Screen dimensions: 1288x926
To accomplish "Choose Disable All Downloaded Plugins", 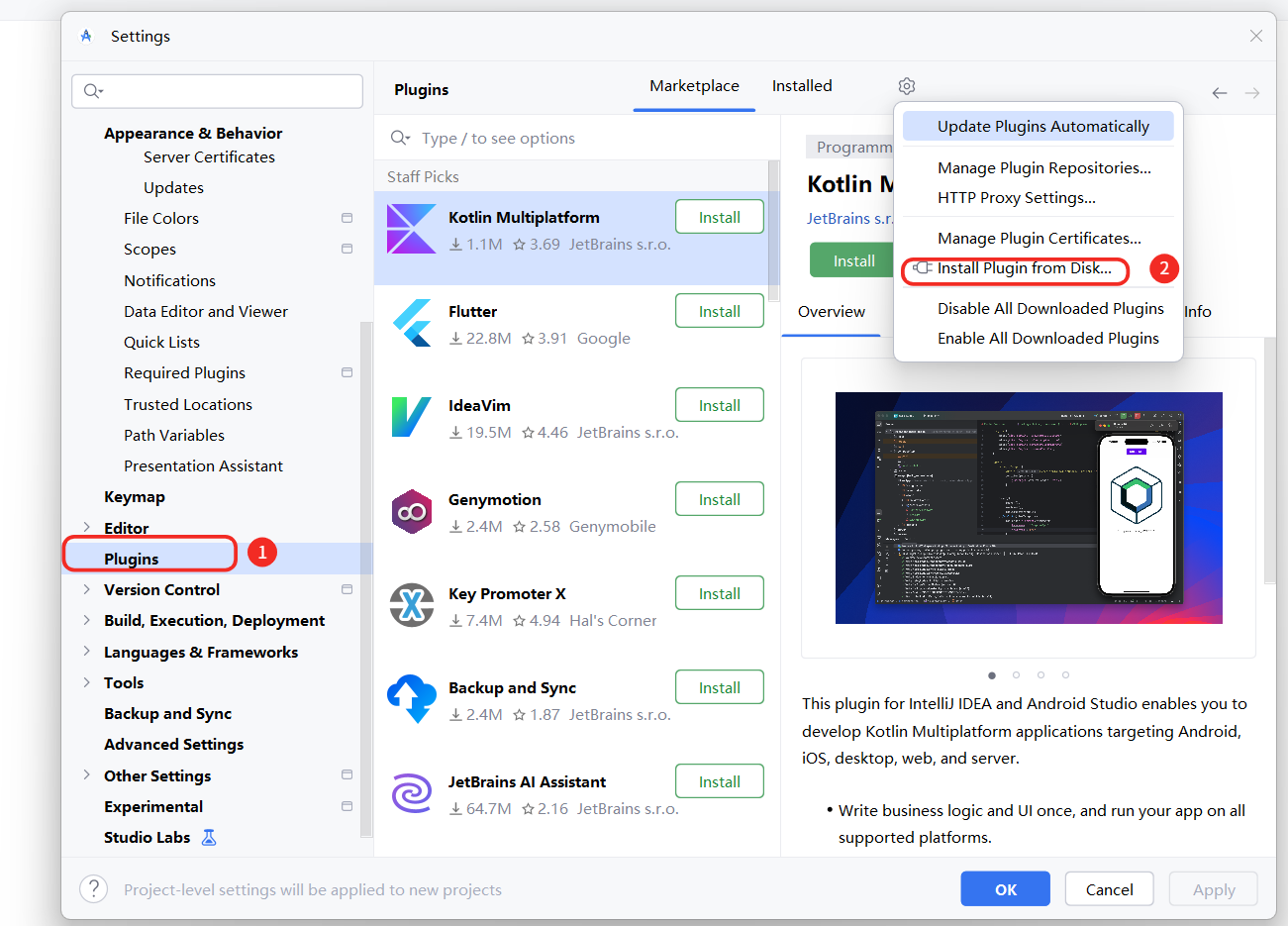I will pyautogui.click(x=1050, y=308).
